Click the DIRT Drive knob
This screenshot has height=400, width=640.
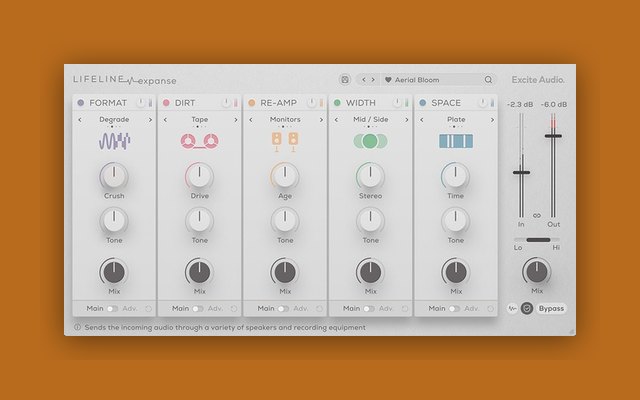coord(200,176)
